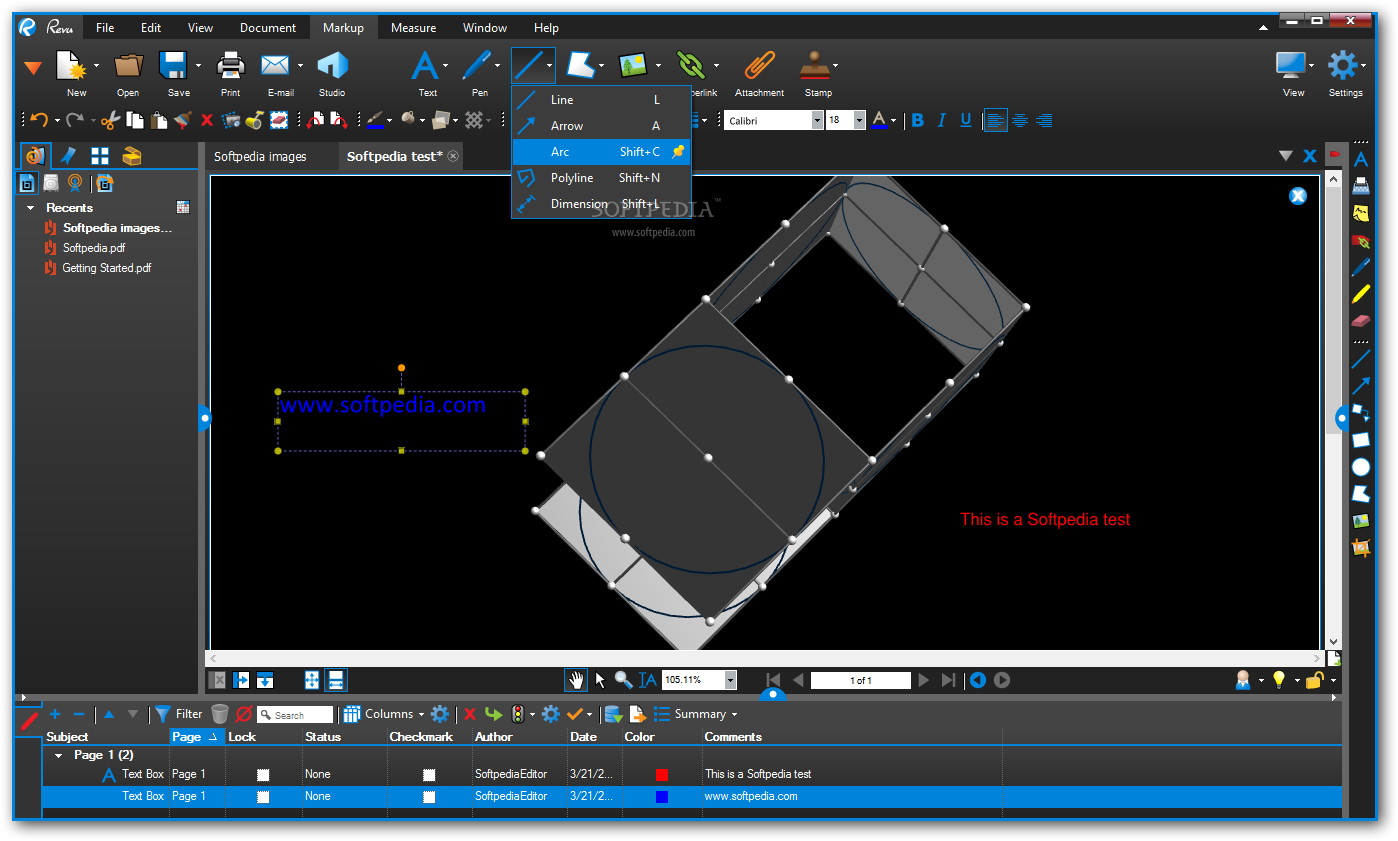
Task: Switch to the Softpedia images tab
Action: coord(260,156)
